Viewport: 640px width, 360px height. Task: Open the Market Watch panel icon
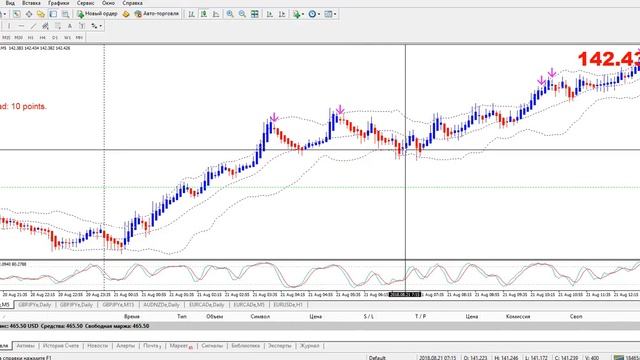point(17,14)
